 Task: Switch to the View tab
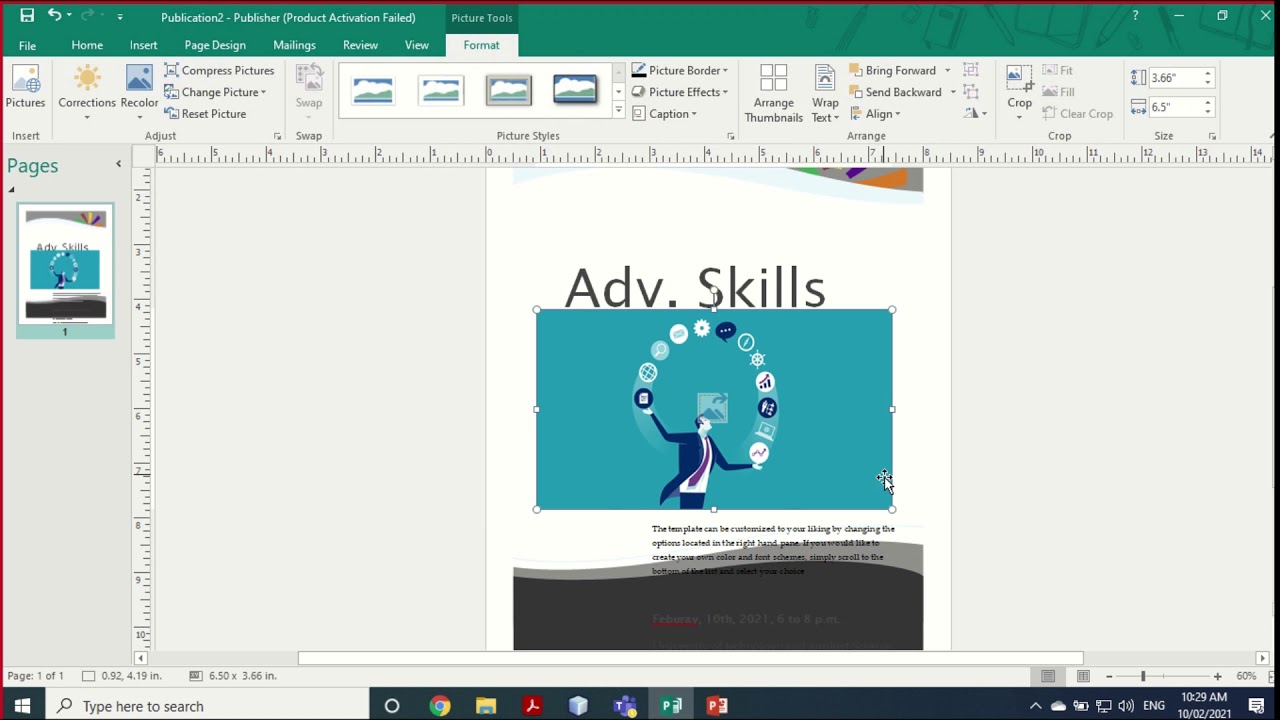417,45
